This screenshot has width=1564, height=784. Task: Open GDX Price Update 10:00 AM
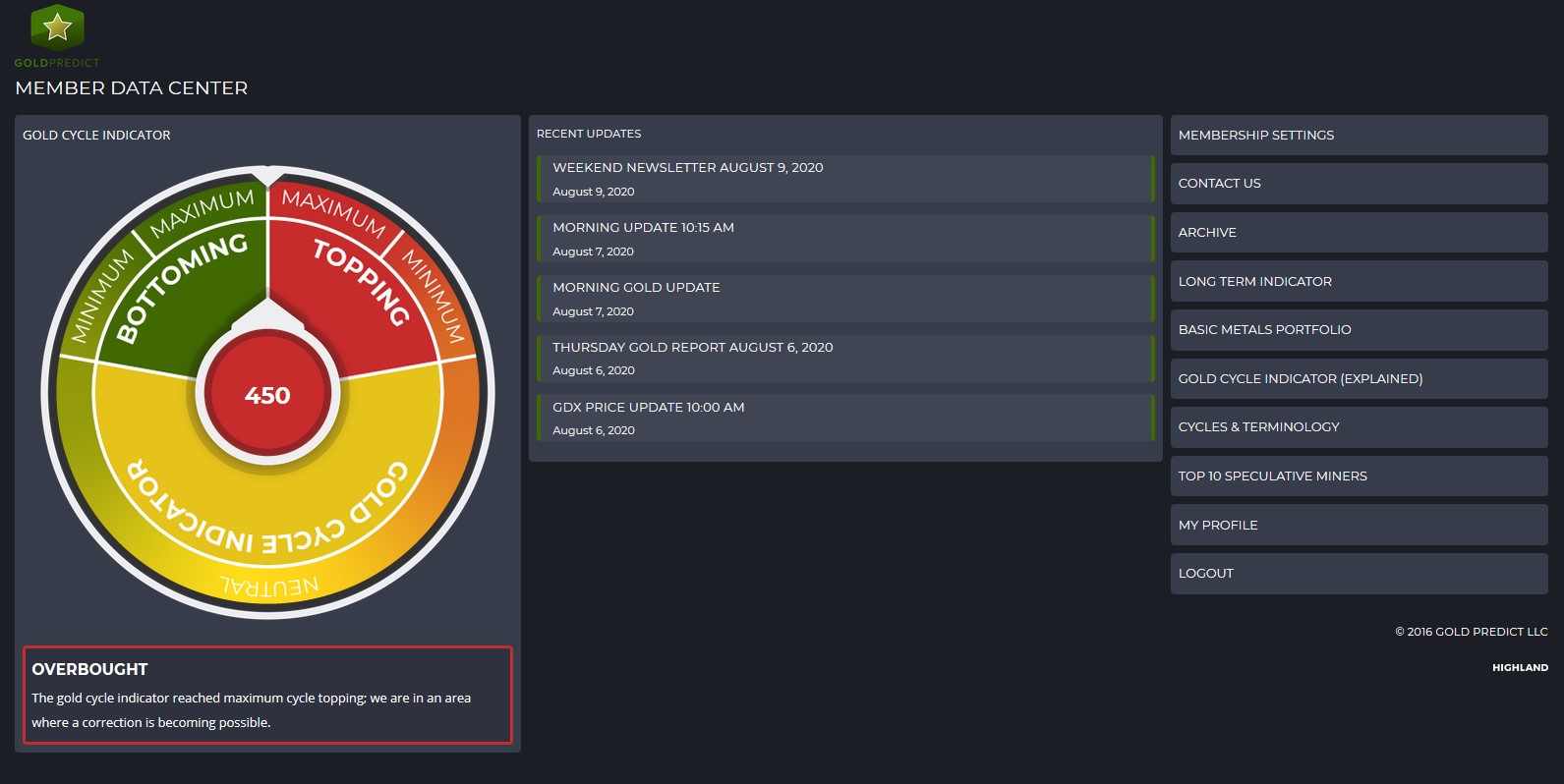(x=648, y=408)
